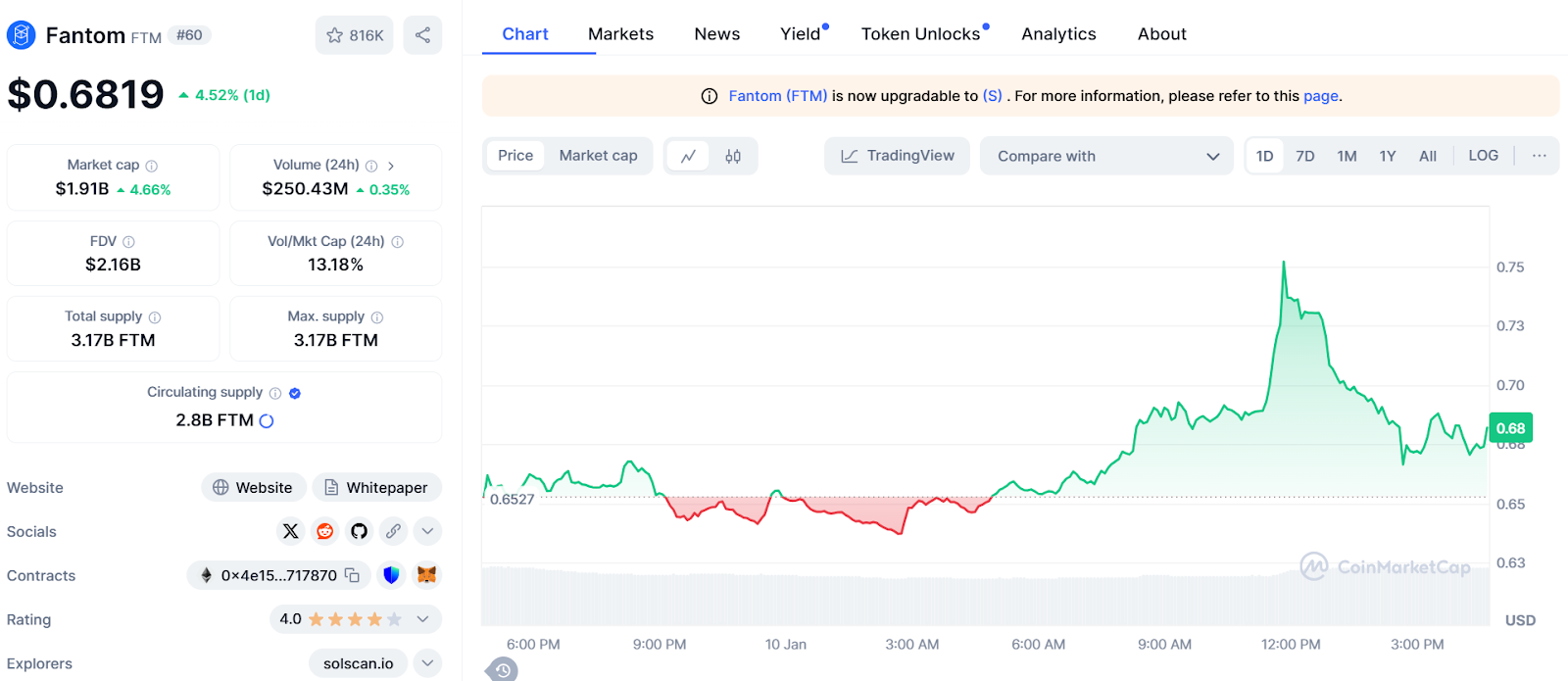This screenshot has height=681, width=1568.
Task: Open Volume (24h) details arrow
Action: click(391, 166)
